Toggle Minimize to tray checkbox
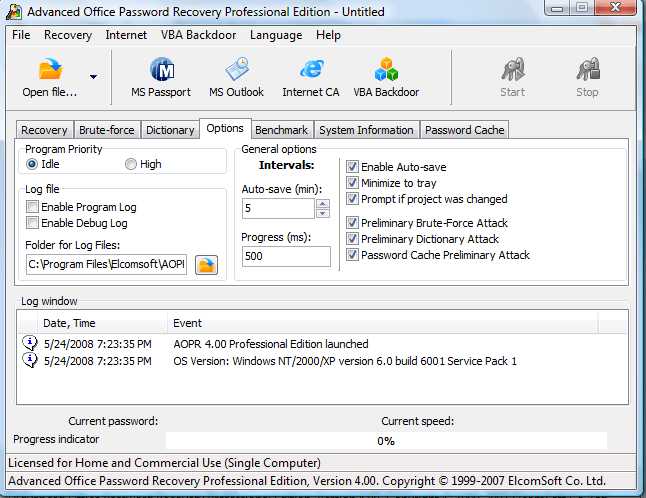The width and height of the screenshot is (646, 498). point(352,182)
